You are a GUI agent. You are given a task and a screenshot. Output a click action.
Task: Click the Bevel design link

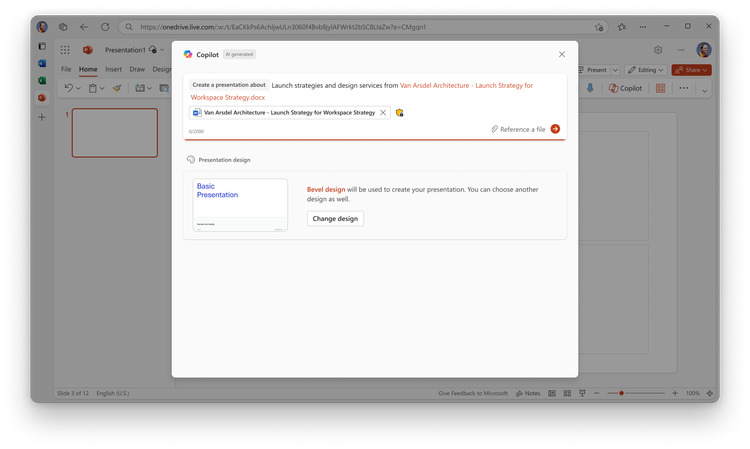point(326,189)
